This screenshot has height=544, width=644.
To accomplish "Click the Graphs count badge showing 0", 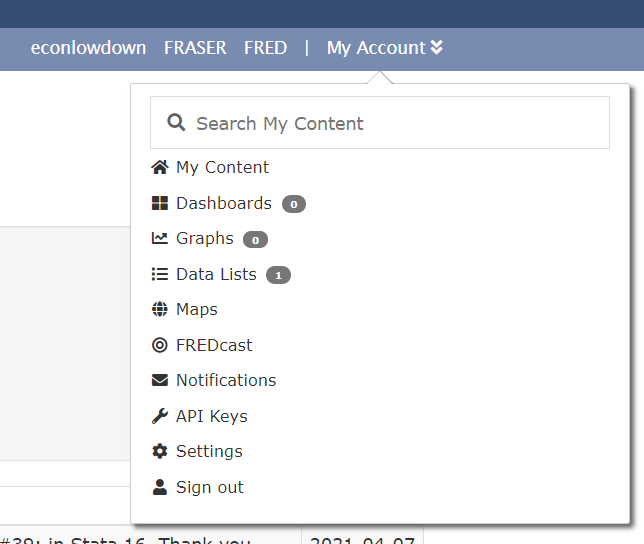I will pyautogui.click(x=255, y=240).
